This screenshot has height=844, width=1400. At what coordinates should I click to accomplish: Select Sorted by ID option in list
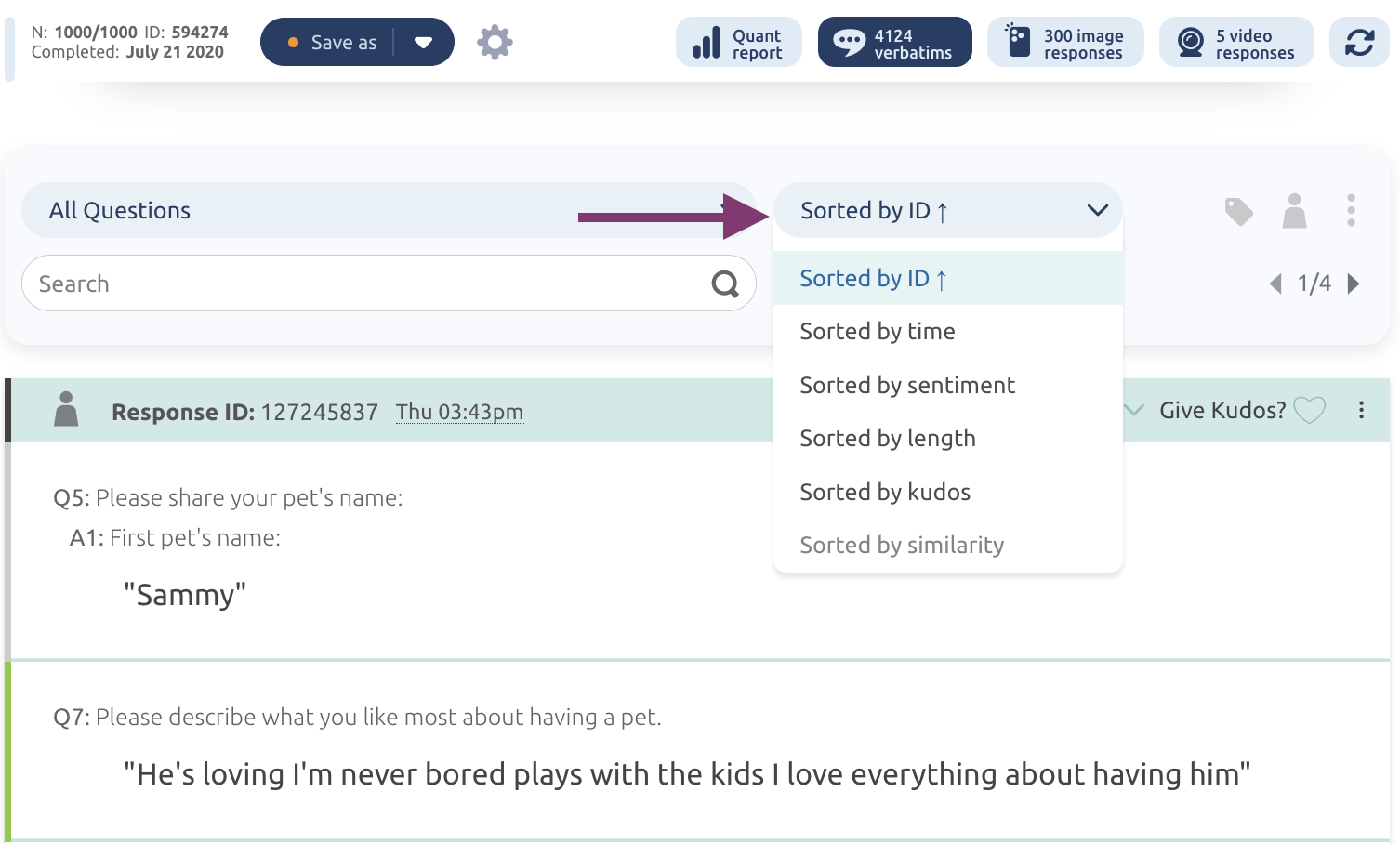[948, 278]
